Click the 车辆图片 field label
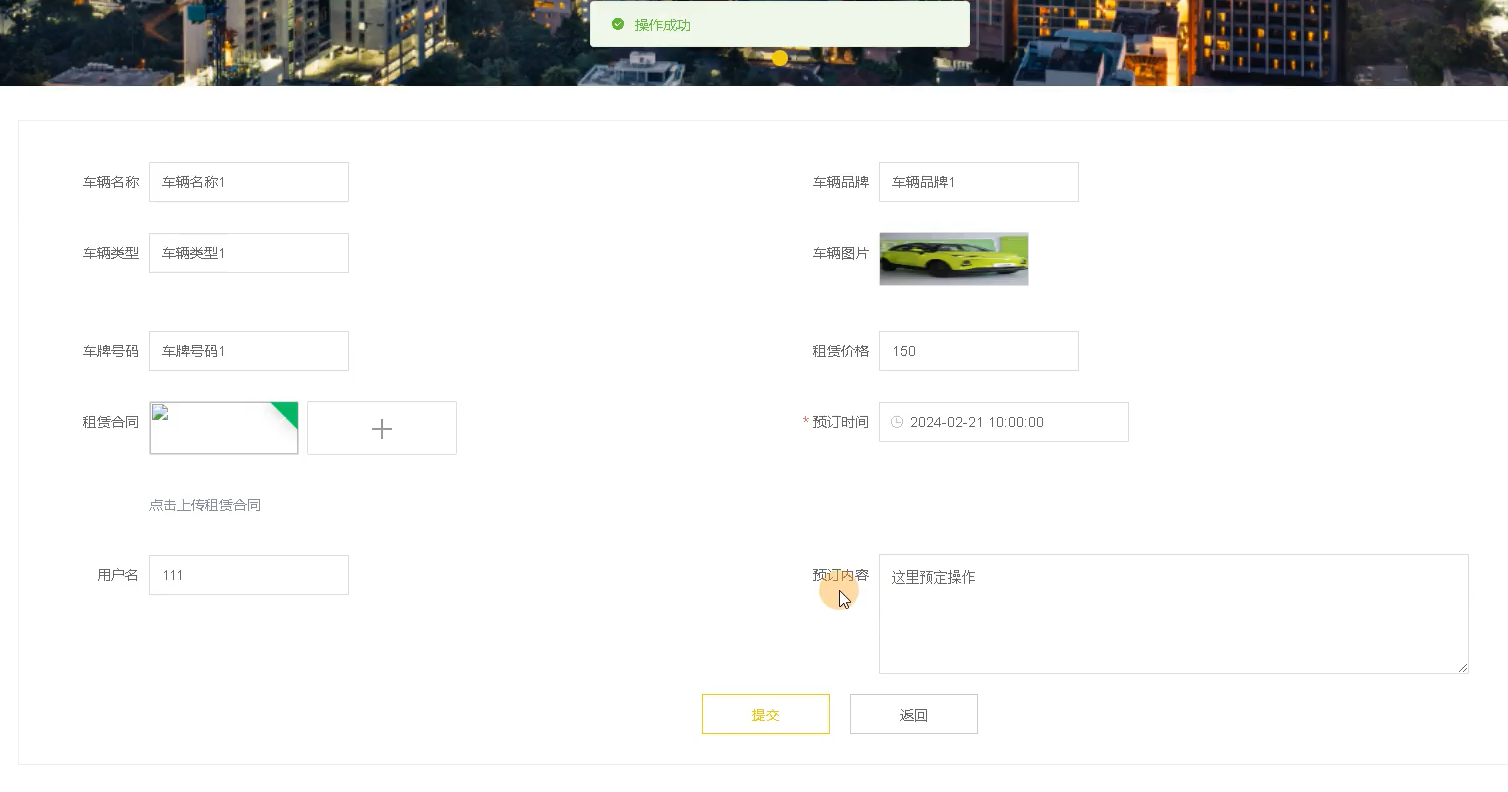 841,253
